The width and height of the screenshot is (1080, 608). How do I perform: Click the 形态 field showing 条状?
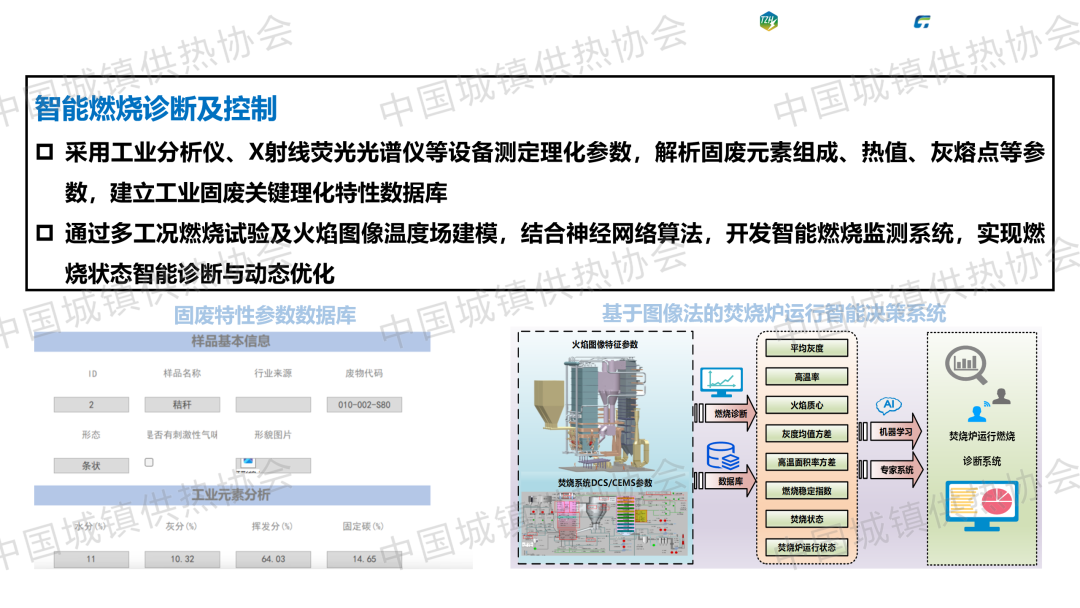tap(91, 465)
